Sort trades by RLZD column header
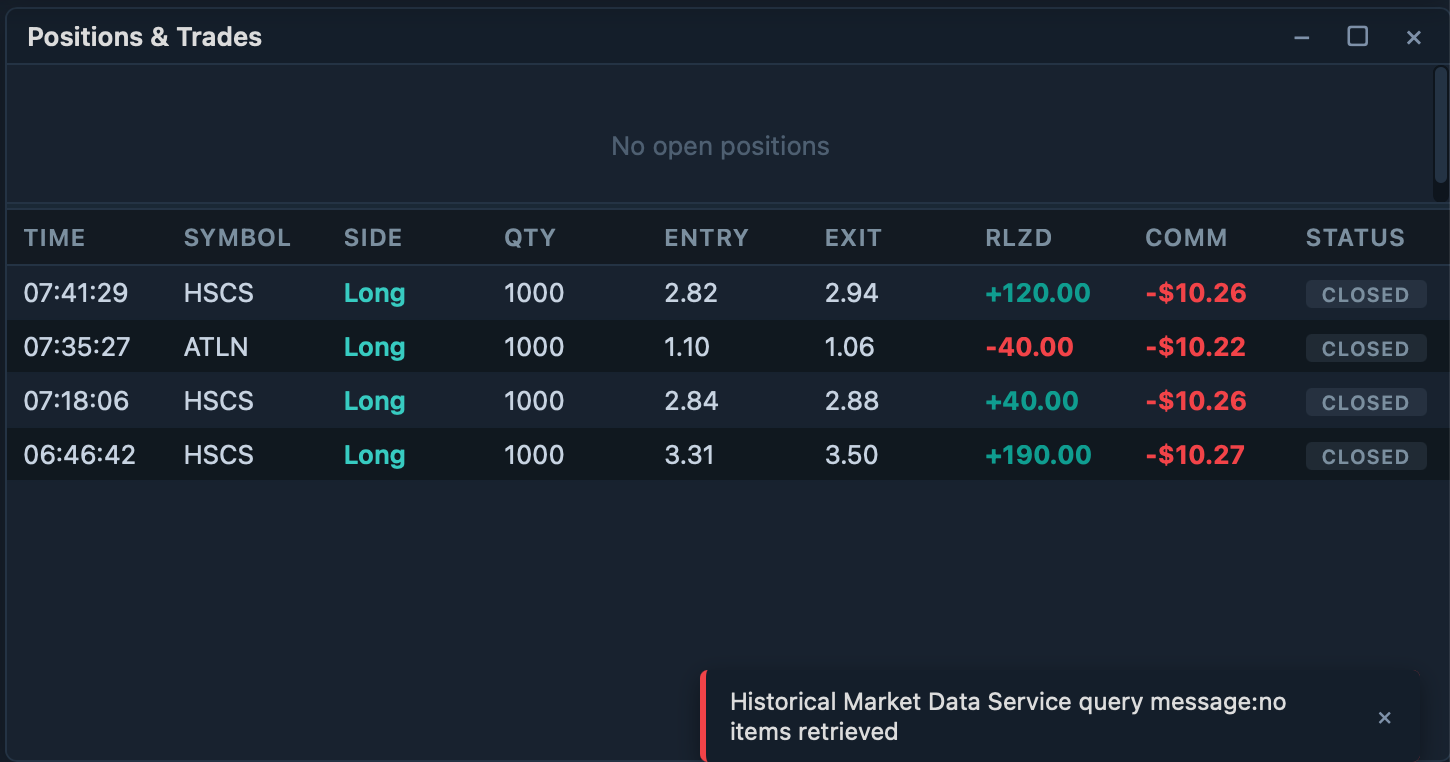Viewport: 1450px width, 762px height. 1019,238
